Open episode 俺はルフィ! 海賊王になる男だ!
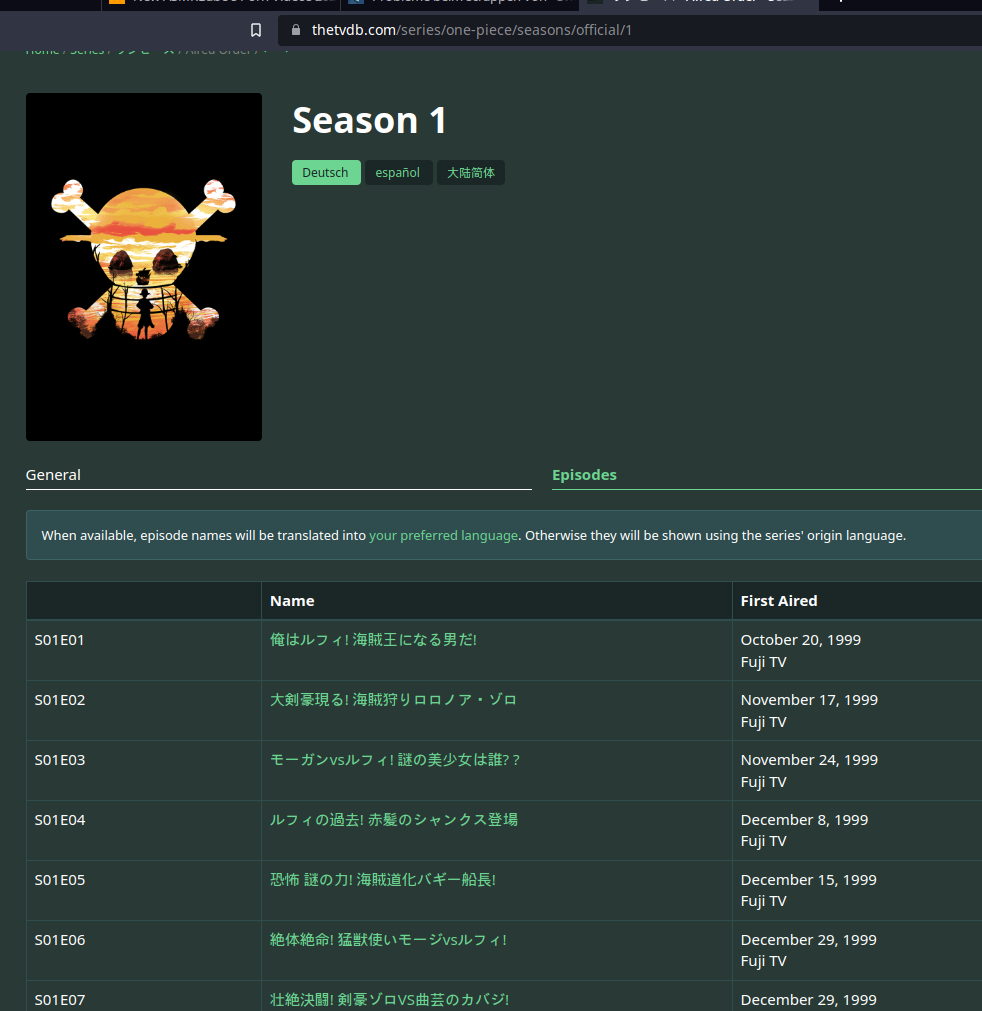Image resolution: width=982 pixels, height=1011 pixels. point(373,640)
